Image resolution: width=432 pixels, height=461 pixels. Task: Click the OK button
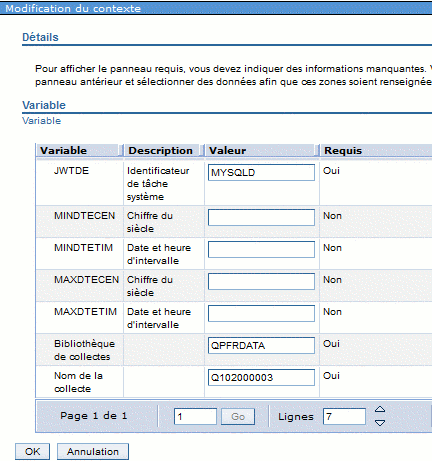coord(32,452)
